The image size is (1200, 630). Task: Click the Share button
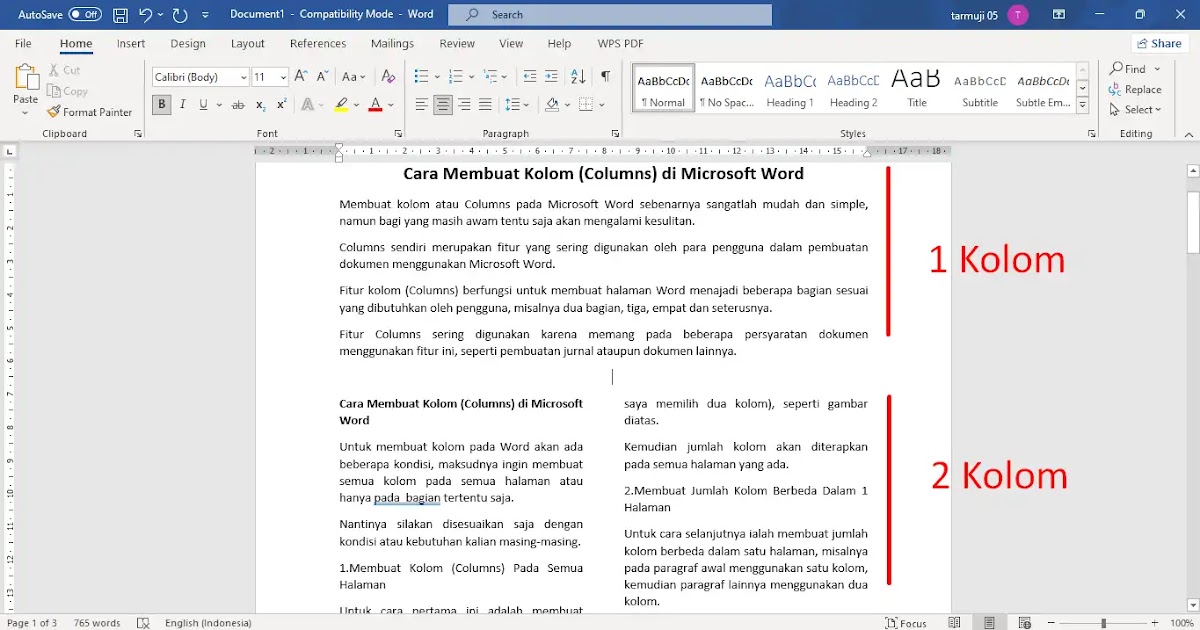pyautogui.click(x=1160, y=43)
